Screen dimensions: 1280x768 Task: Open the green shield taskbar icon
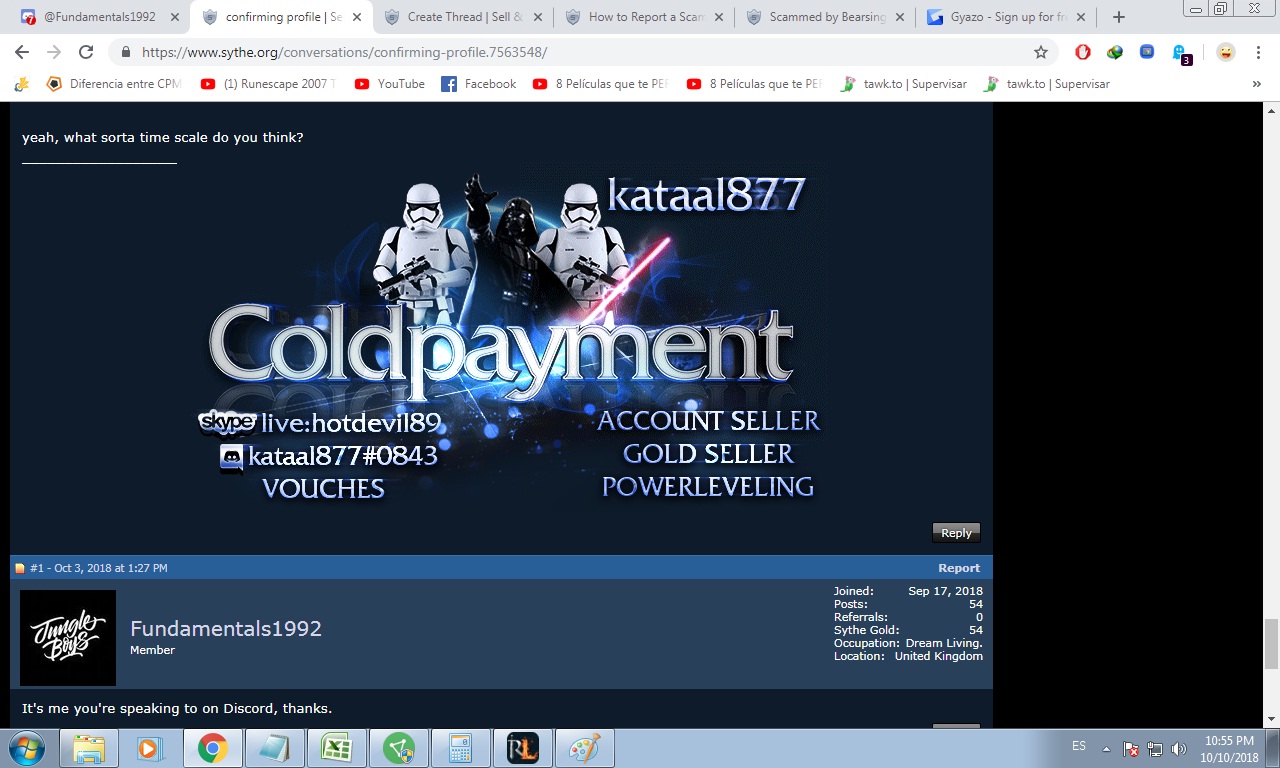398,749
